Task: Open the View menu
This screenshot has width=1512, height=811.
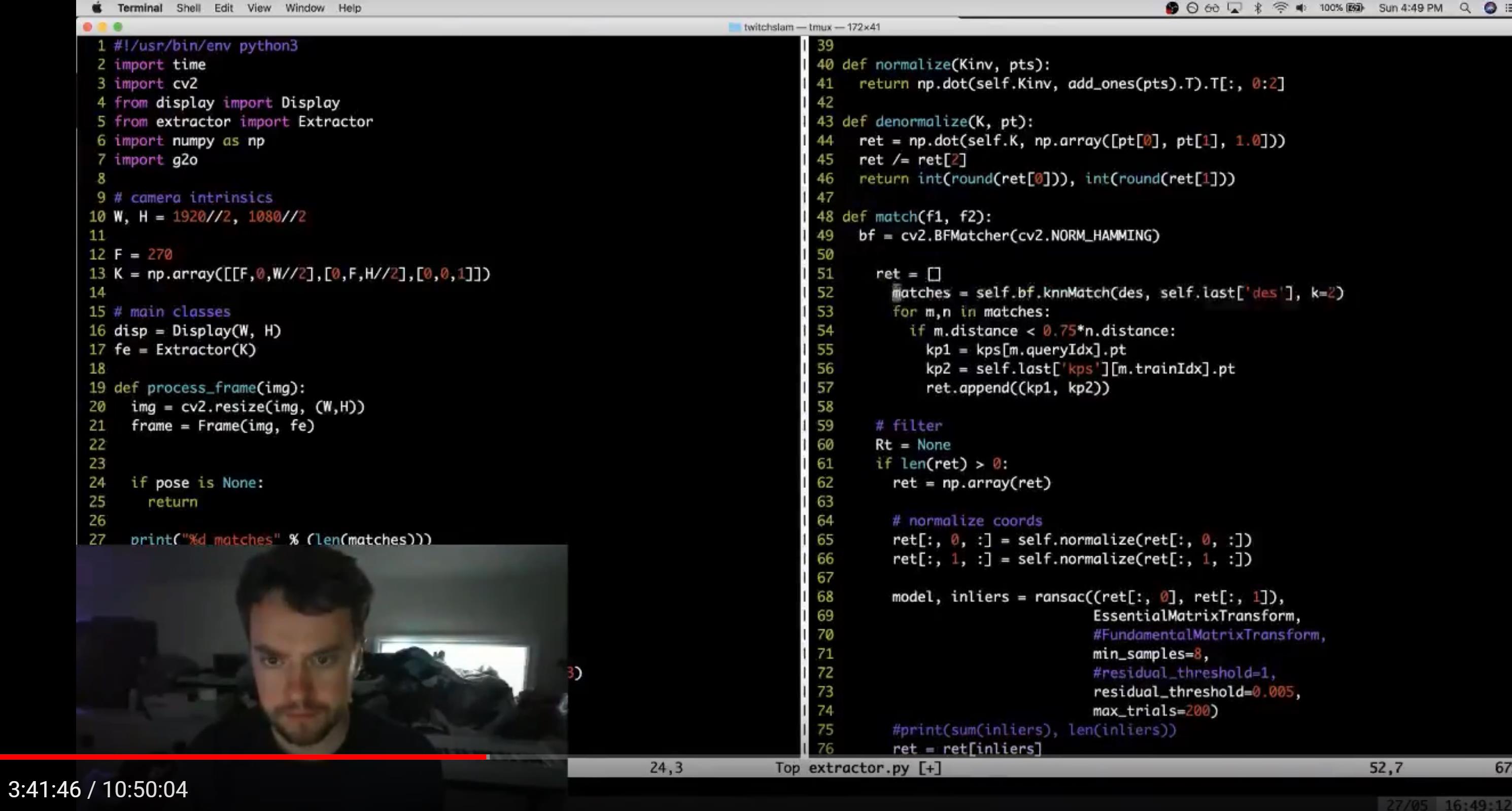Action: pyautogui.click(x=259, y=8)
